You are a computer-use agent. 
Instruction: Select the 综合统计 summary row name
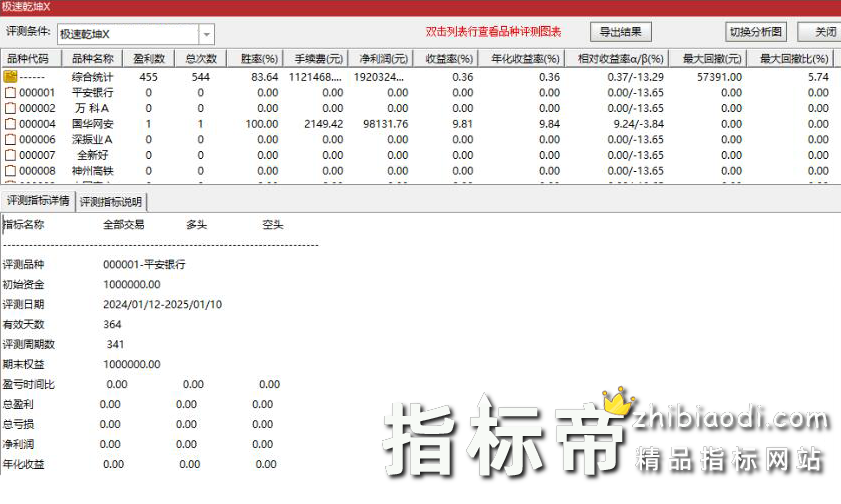tap(92, 77)
